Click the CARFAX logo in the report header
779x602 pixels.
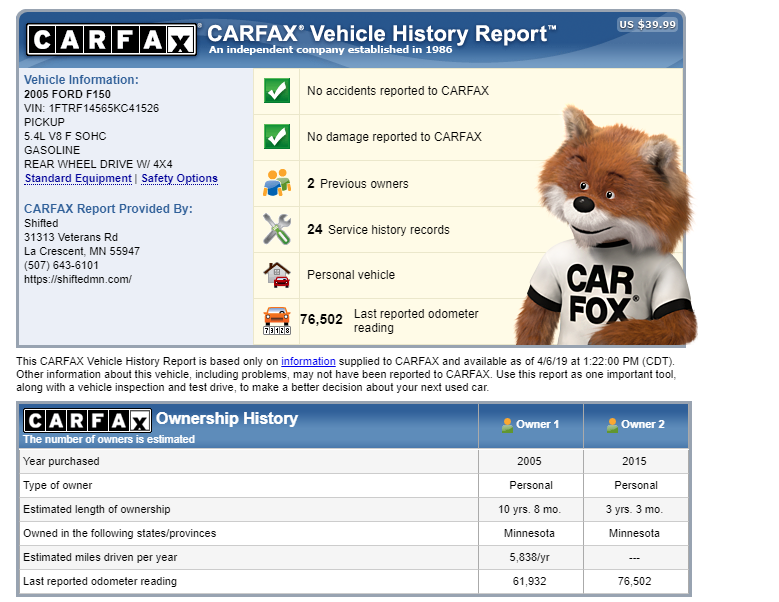click(x=111, y=40)
